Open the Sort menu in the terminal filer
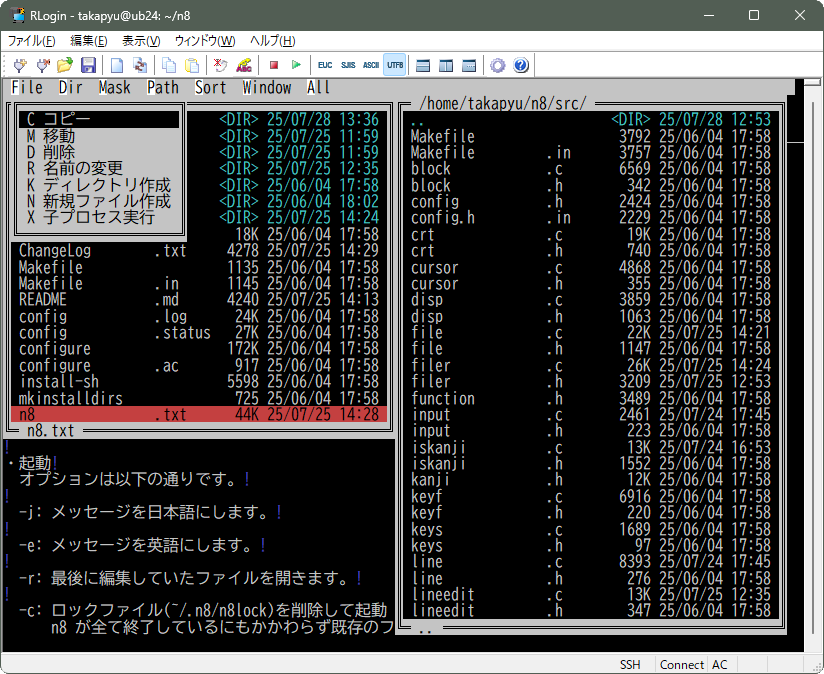Screen dimensions: 824x674 (211, 88)
